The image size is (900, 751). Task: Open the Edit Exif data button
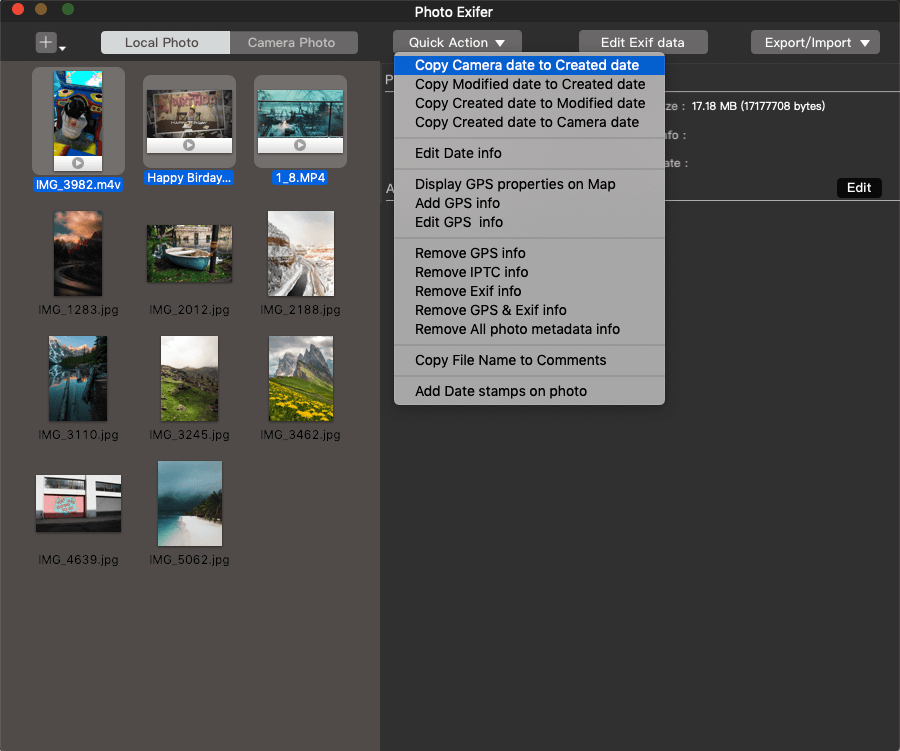pos(643,42)
